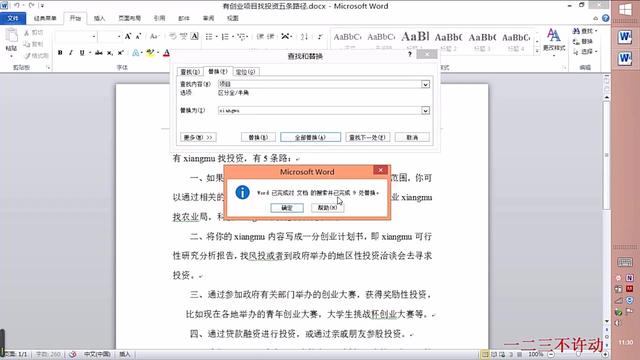Switch to the Home ribbon tab
This screenshot has width=640, height=360.
click(75, 18)
